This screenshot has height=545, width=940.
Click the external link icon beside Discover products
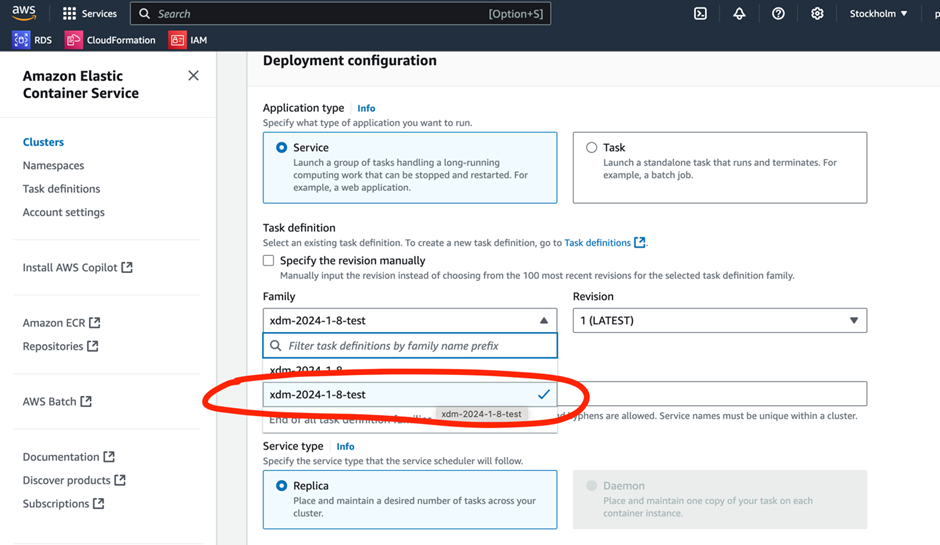(120, 480)
